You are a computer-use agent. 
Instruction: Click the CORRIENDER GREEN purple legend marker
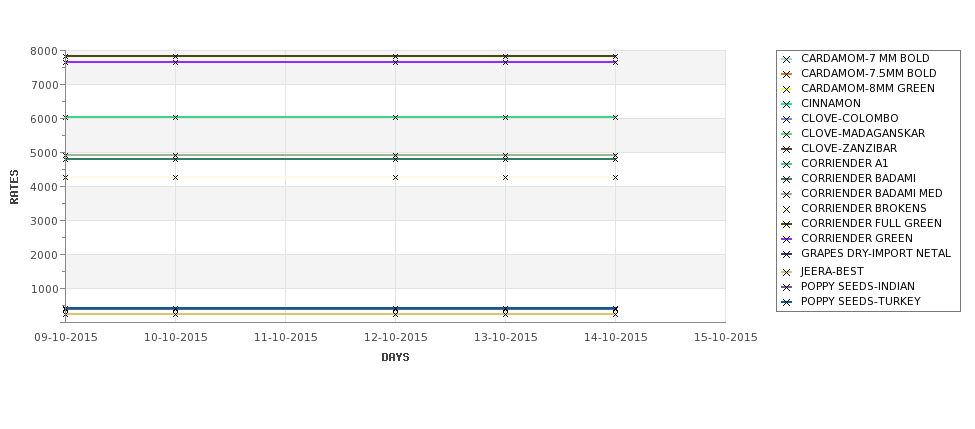tap(787, 239)
